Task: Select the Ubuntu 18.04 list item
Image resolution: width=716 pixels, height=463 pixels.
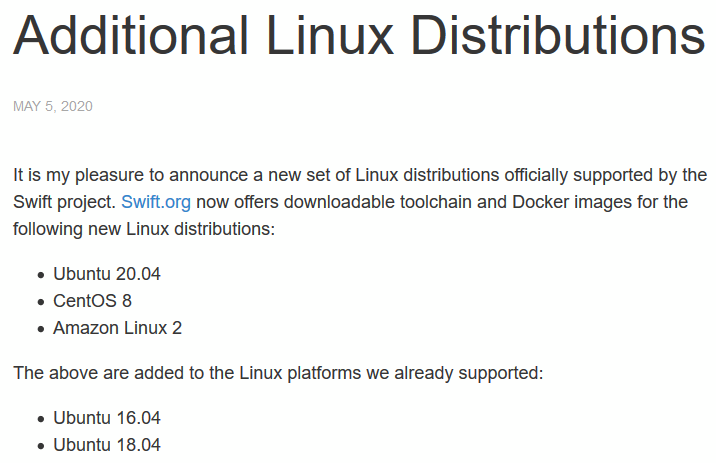Action: coord(107,445)
